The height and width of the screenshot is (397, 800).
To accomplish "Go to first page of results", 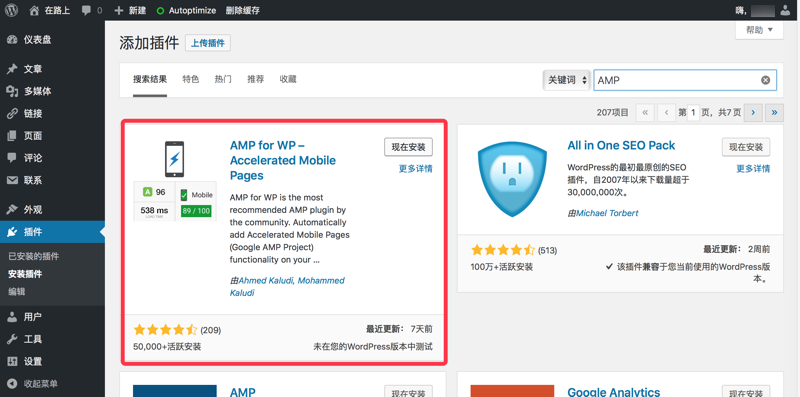I will click(645, 112).
